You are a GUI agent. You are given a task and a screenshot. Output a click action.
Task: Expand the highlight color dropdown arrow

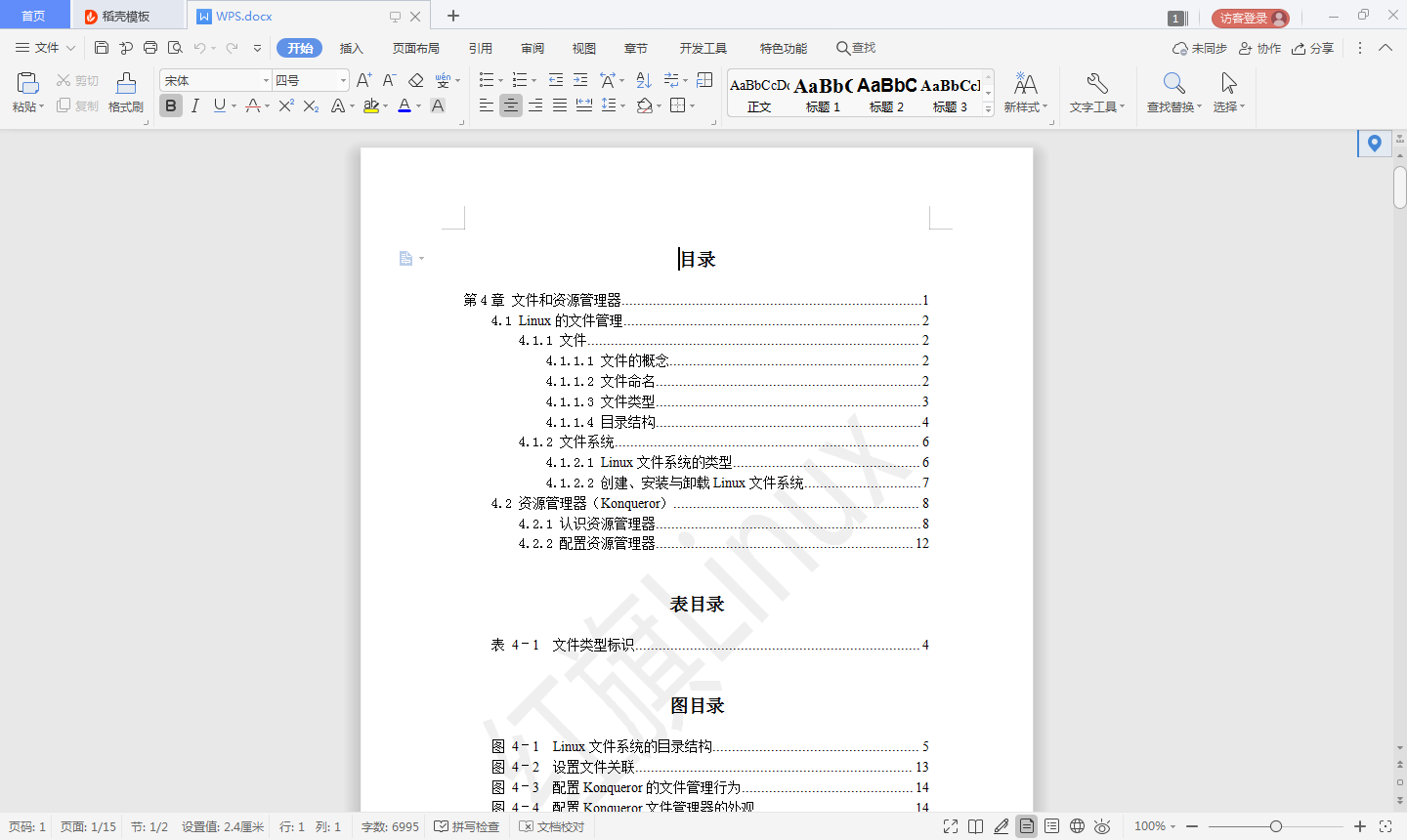(386, 106)
